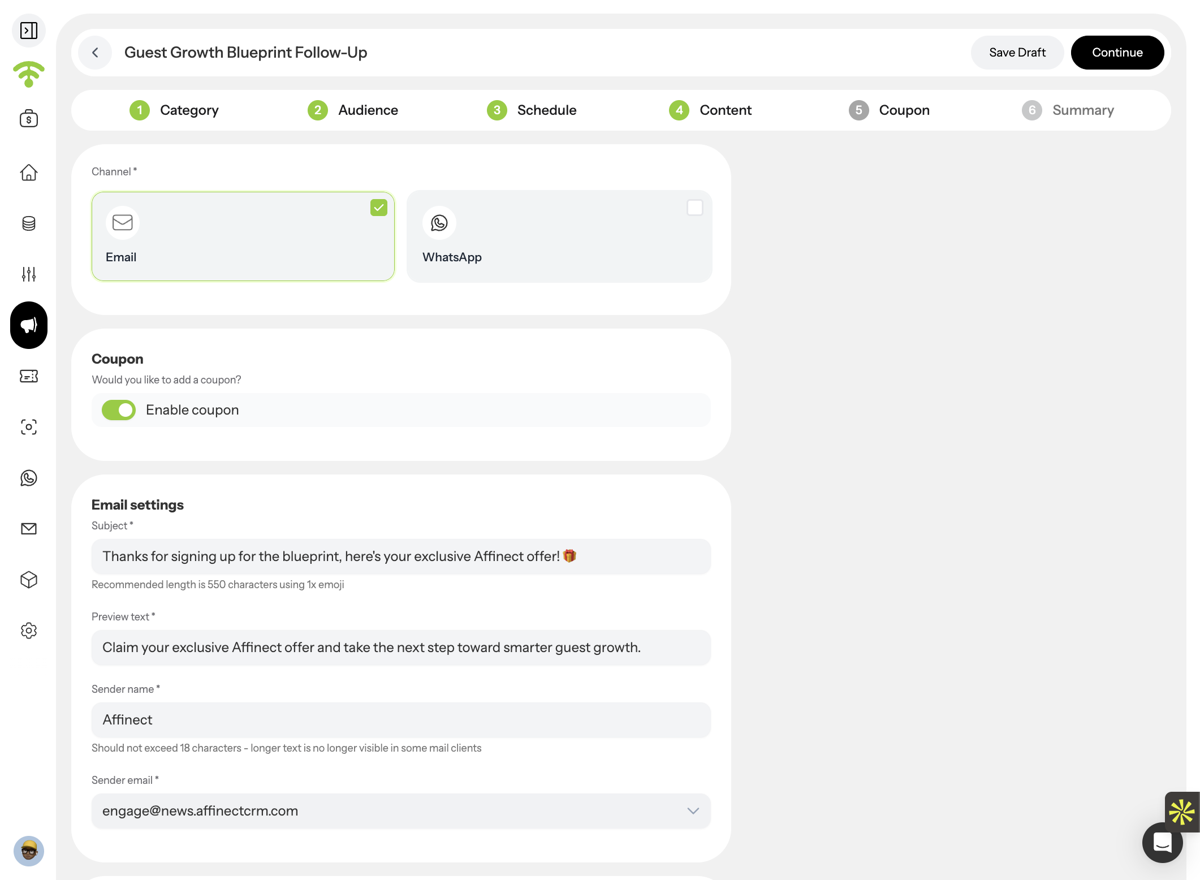Click the WhatsApp channel logo icon
The image size is (1200, 880).
(x=439, y=223)
